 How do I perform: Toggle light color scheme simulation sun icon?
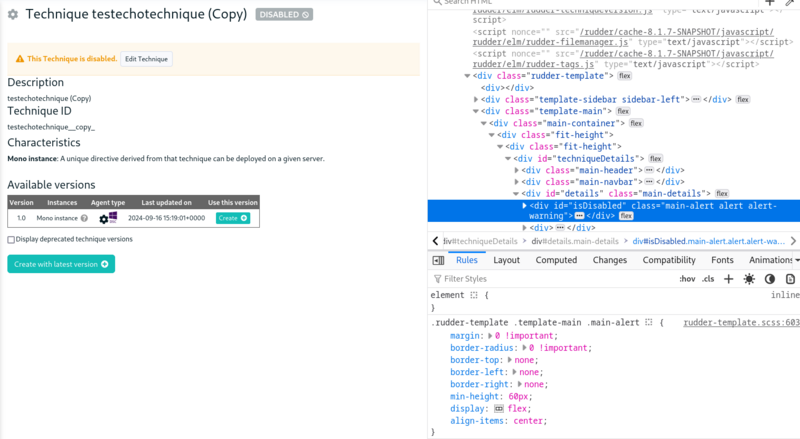coord(749,279)
